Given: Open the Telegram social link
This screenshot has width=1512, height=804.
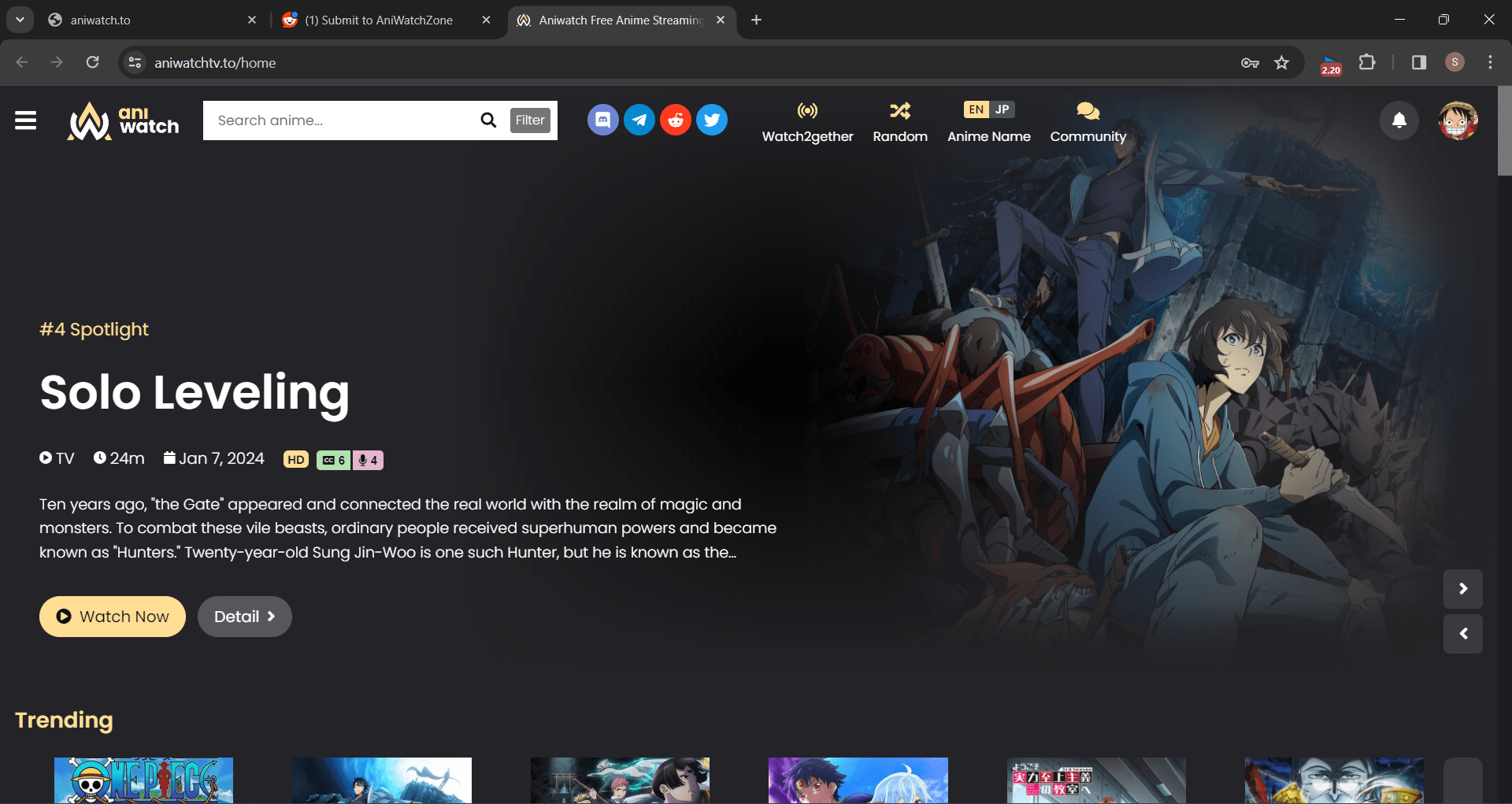Looking at the screenshot, I should point(639,120).
